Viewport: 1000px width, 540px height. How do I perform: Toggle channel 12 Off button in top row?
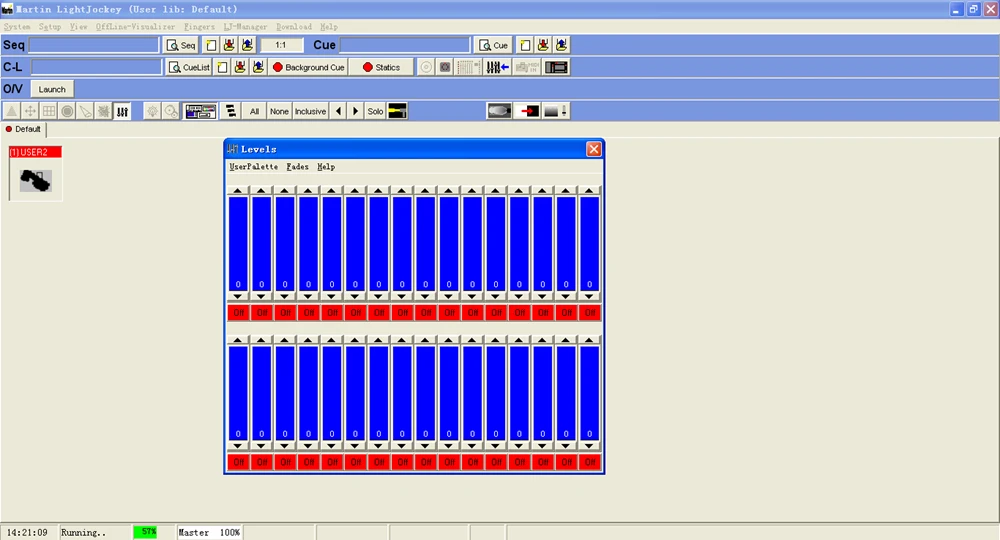[x=496, y=312]
